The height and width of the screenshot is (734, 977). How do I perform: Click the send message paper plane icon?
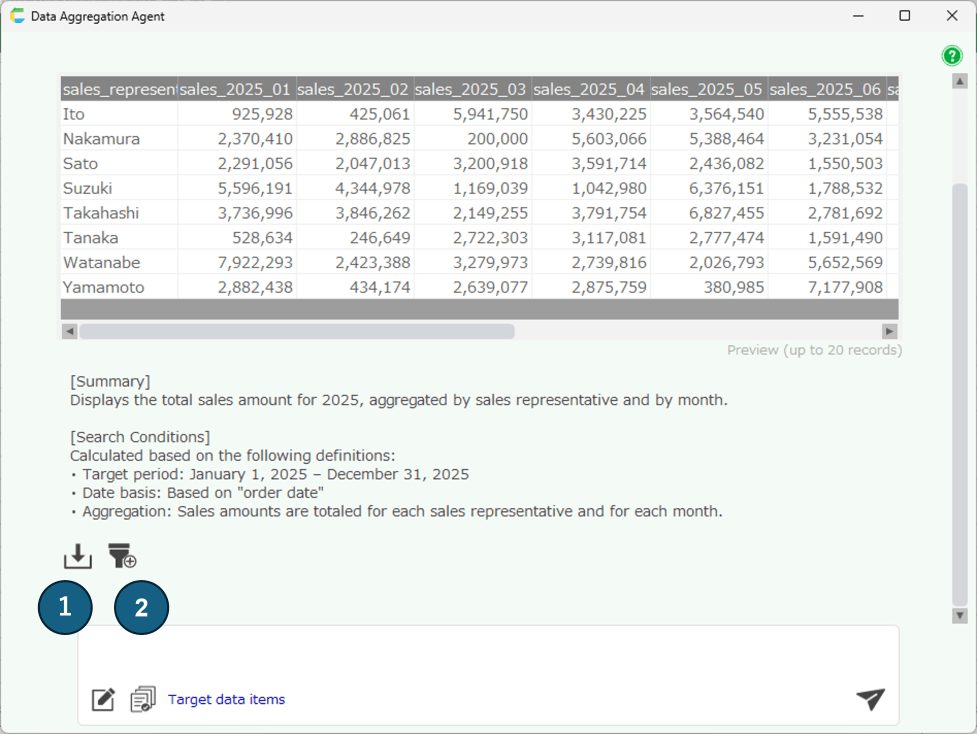click(870, 699)
